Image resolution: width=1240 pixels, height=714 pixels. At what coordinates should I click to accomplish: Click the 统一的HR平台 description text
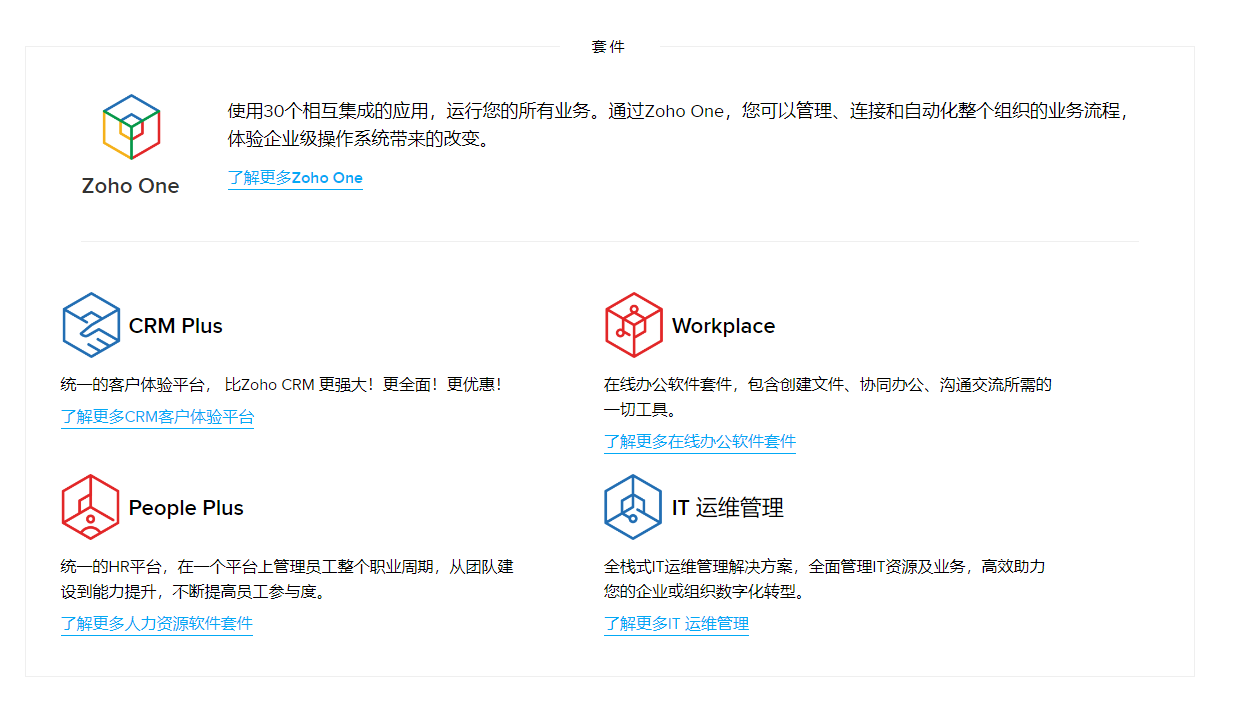(x=287, y=579)
